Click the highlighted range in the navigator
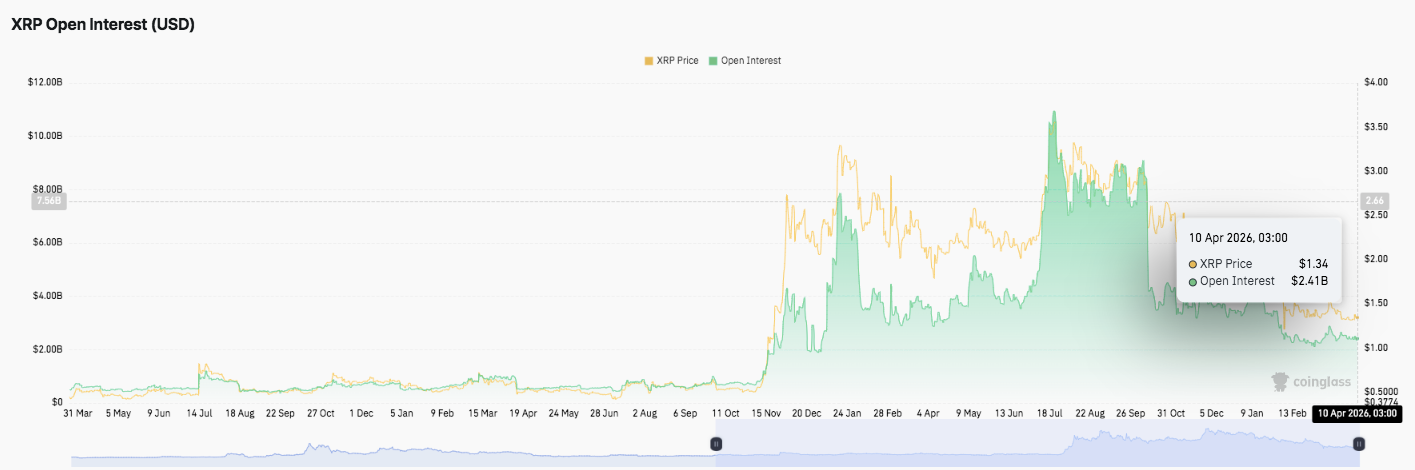 tap(1037, 443)
